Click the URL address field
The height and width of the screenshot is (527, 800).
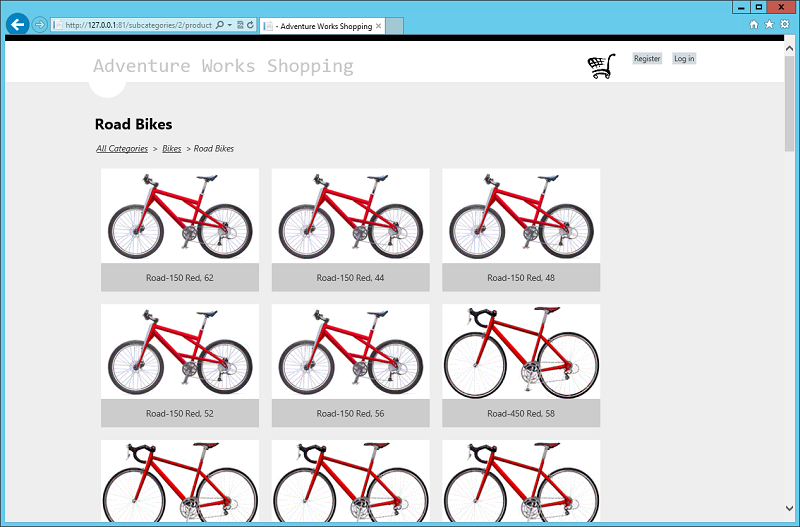(x=138, y=24)
